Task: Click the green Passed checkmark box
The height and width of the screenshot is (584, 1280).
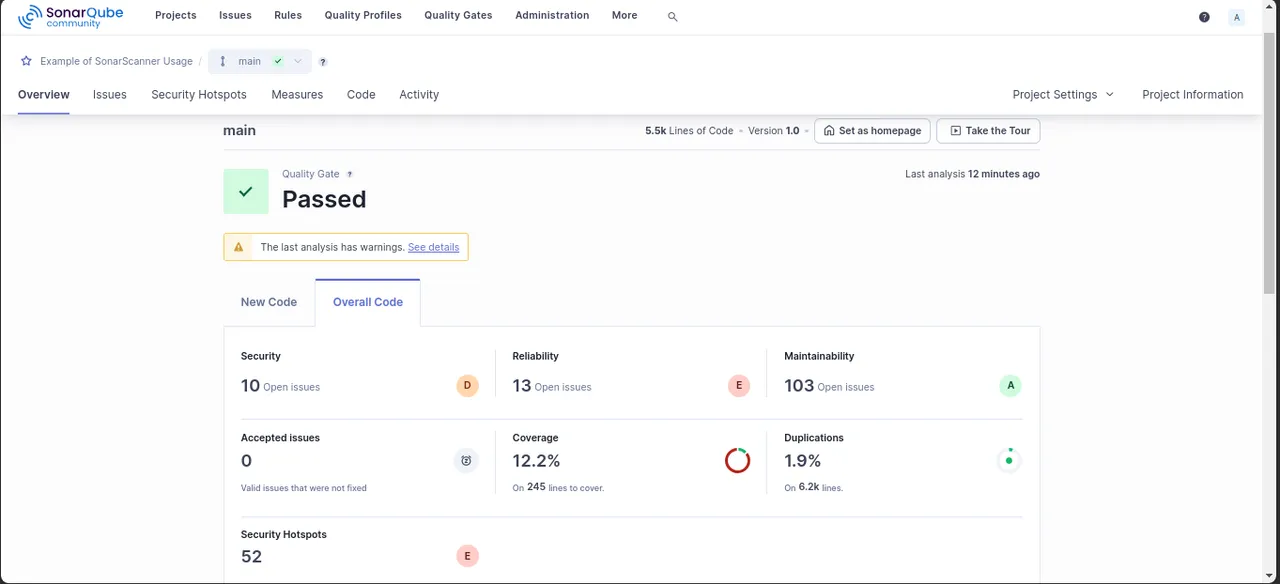Action: pos(246,191)
